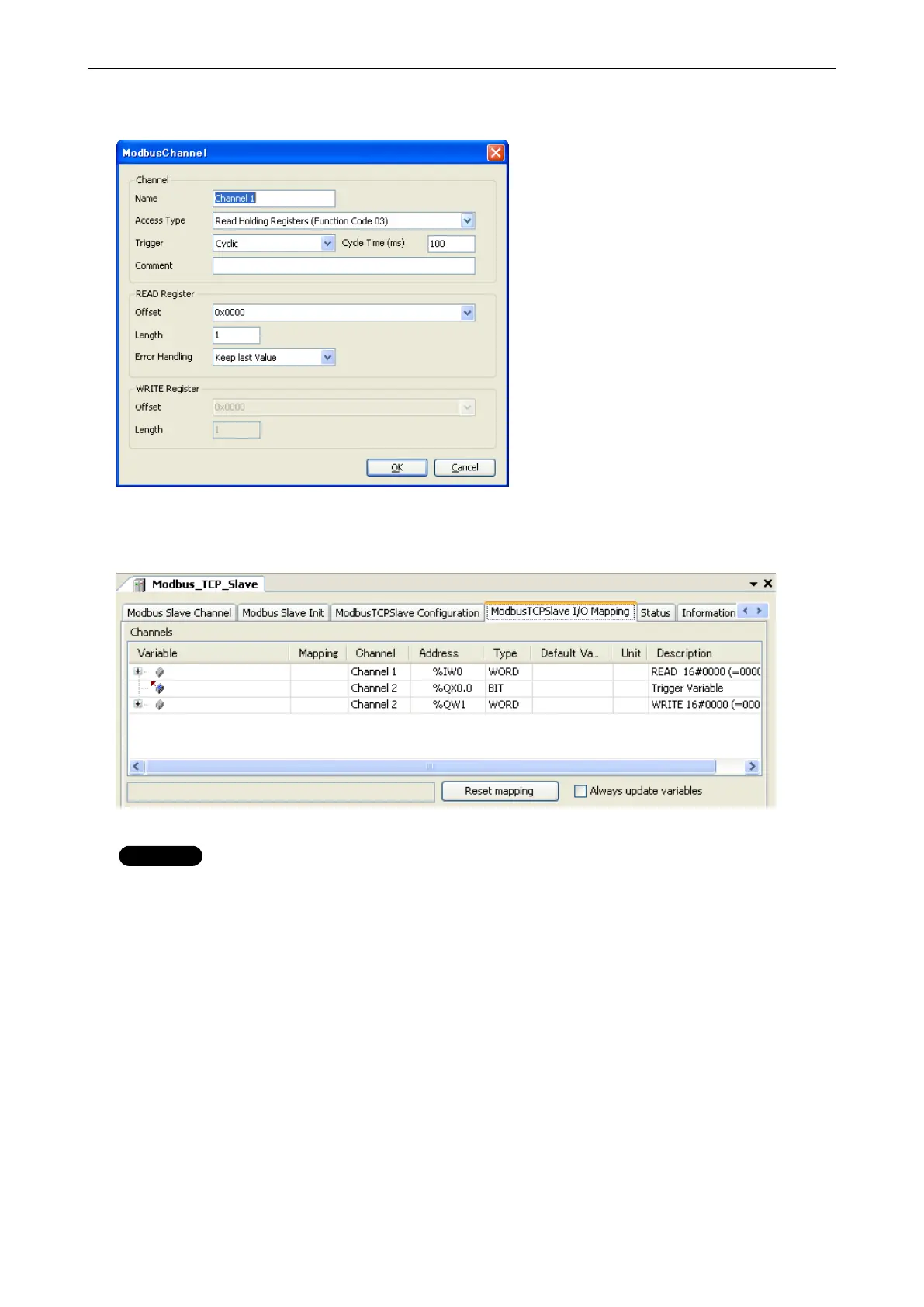Edit the Cycle Time (ms) field
924x1307 pixels.
[452, 244]
